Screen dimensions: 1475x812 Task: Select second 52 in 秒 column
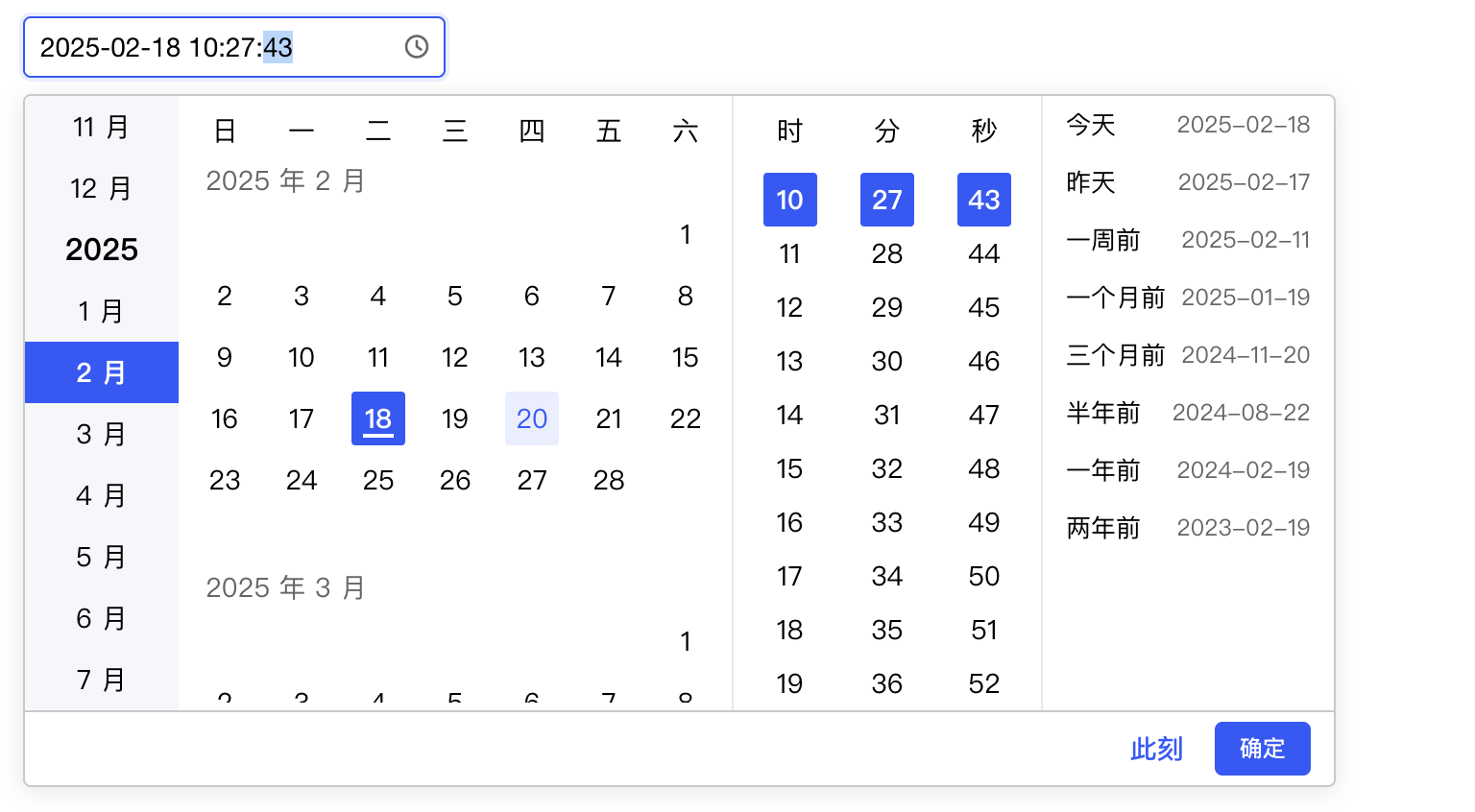[984, 683]
